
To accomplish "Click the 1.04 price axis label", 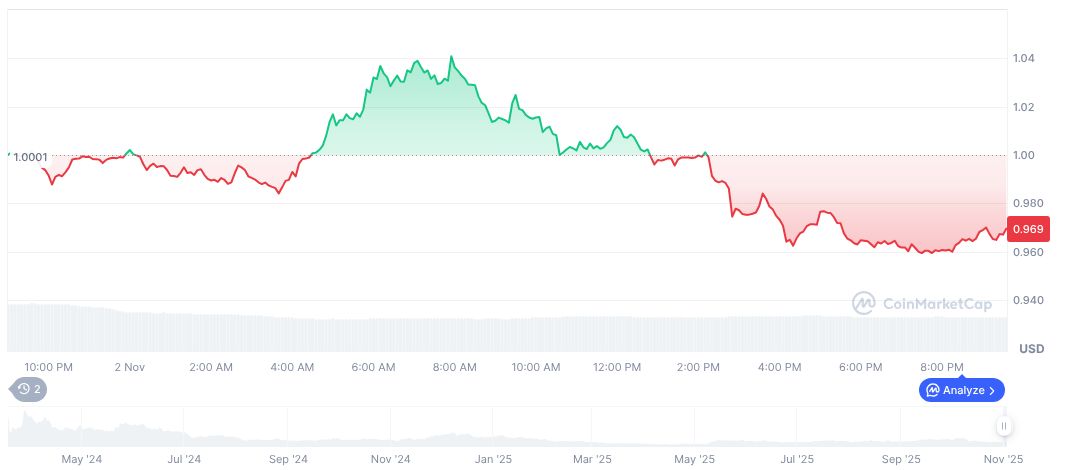I will (1024, 59).
